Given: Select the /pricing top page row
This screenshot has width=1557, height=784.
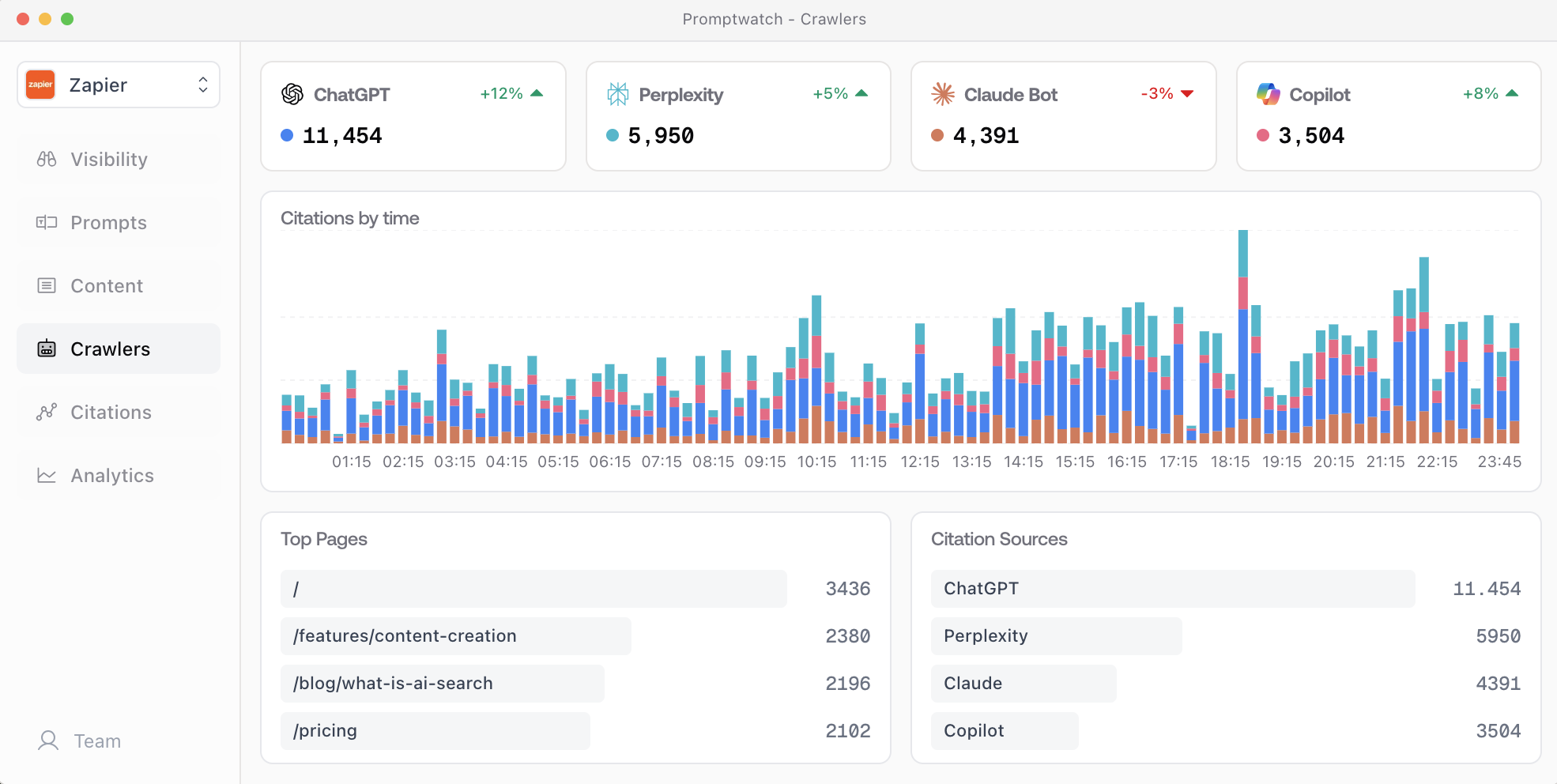Looking at the screenshot, I should (x=435, y=731).
